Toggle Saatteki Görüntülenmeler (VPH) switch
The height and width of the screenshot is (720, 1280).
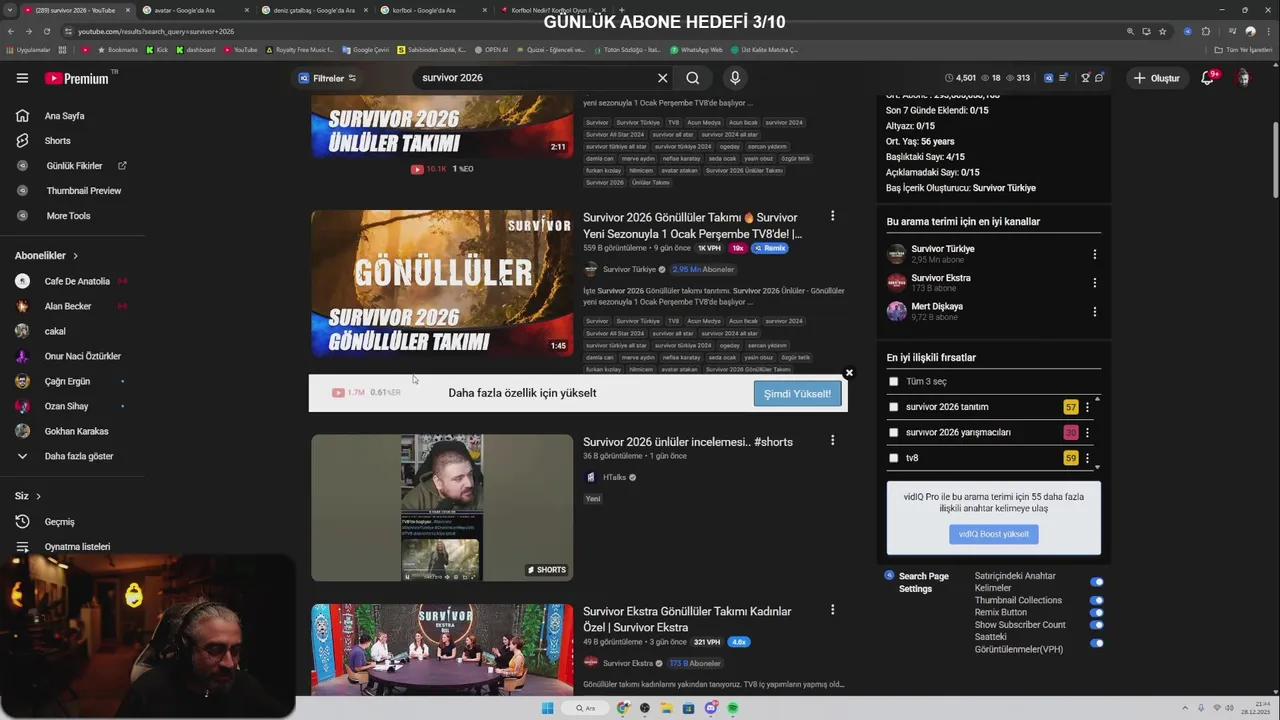[1097, 643]
